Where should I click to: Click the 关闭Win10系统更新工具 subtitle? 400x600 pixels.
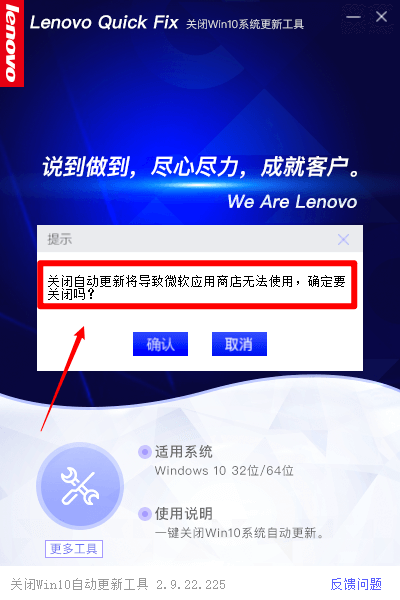click(245, 24)
